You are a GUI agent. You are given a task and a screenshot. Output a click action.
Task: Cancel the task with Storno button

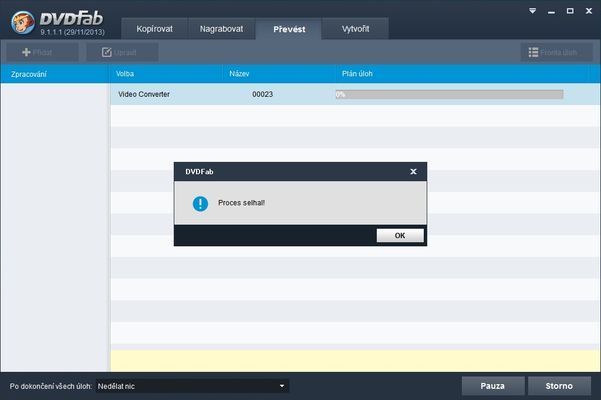click(559, 386)
